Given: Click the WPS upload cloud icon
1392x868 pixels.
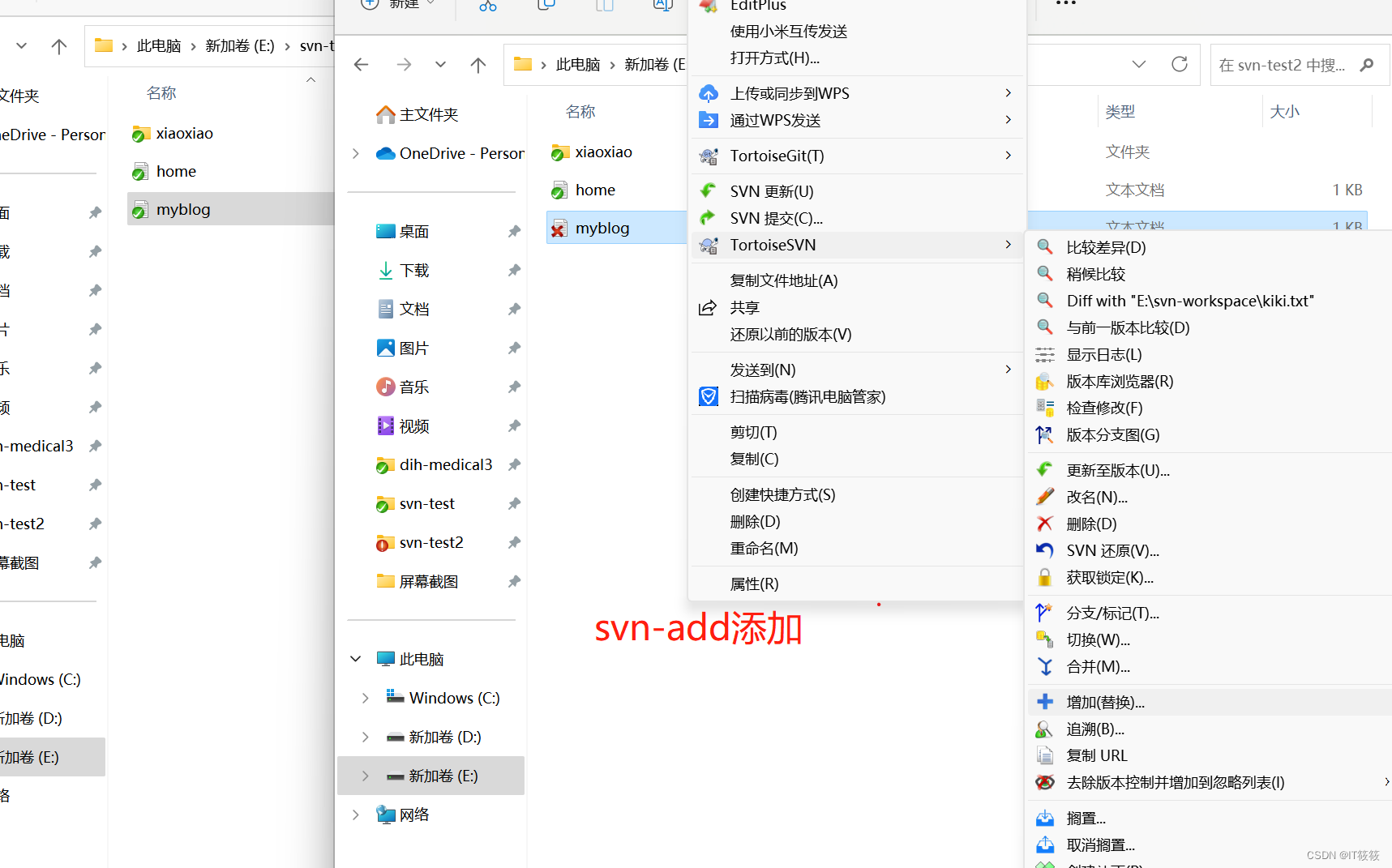Looking at the screenshot, I should 709,93.
